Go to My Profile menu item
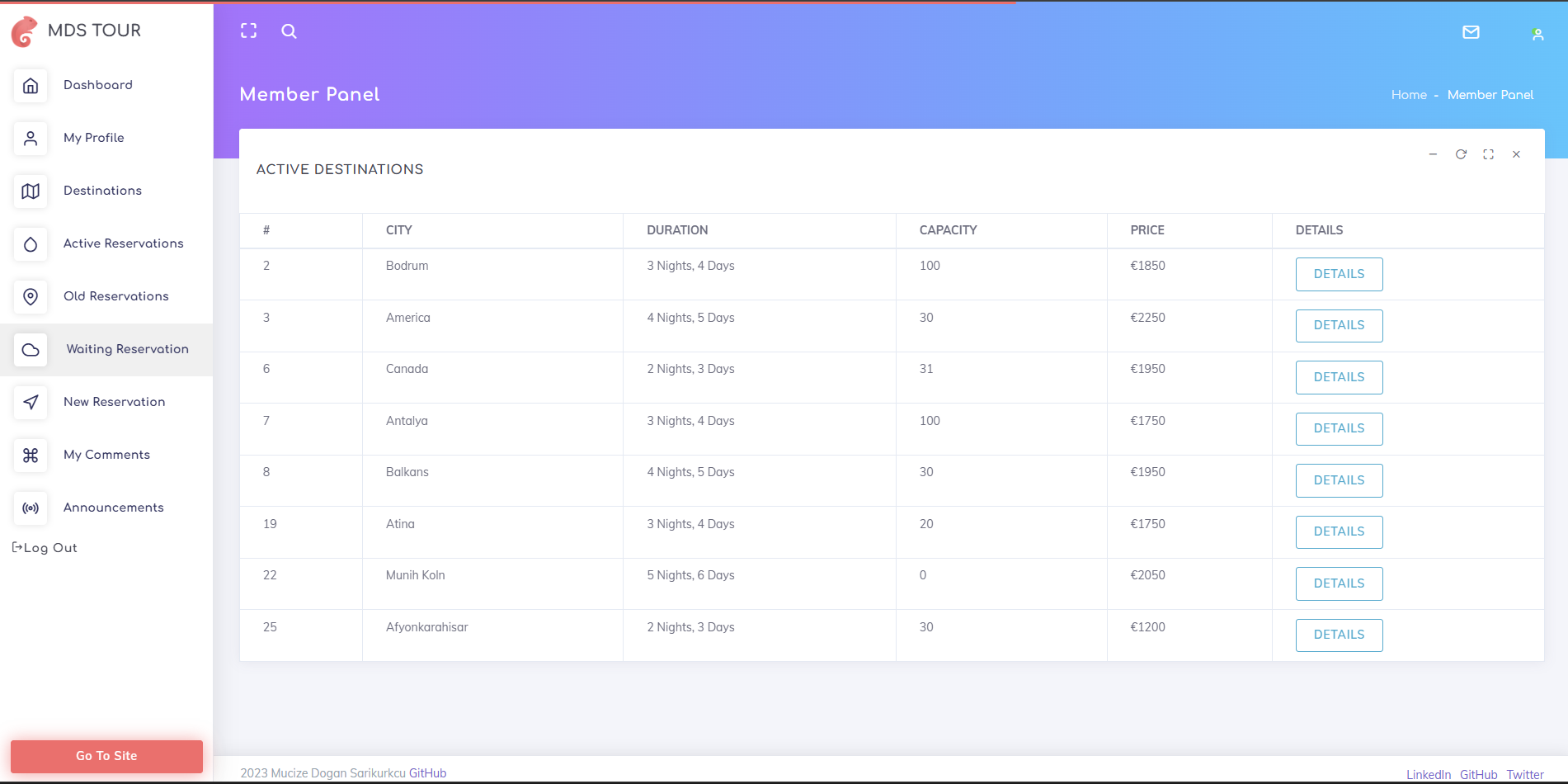Screen dimensions: 1568x784 [x=106, y=138]
